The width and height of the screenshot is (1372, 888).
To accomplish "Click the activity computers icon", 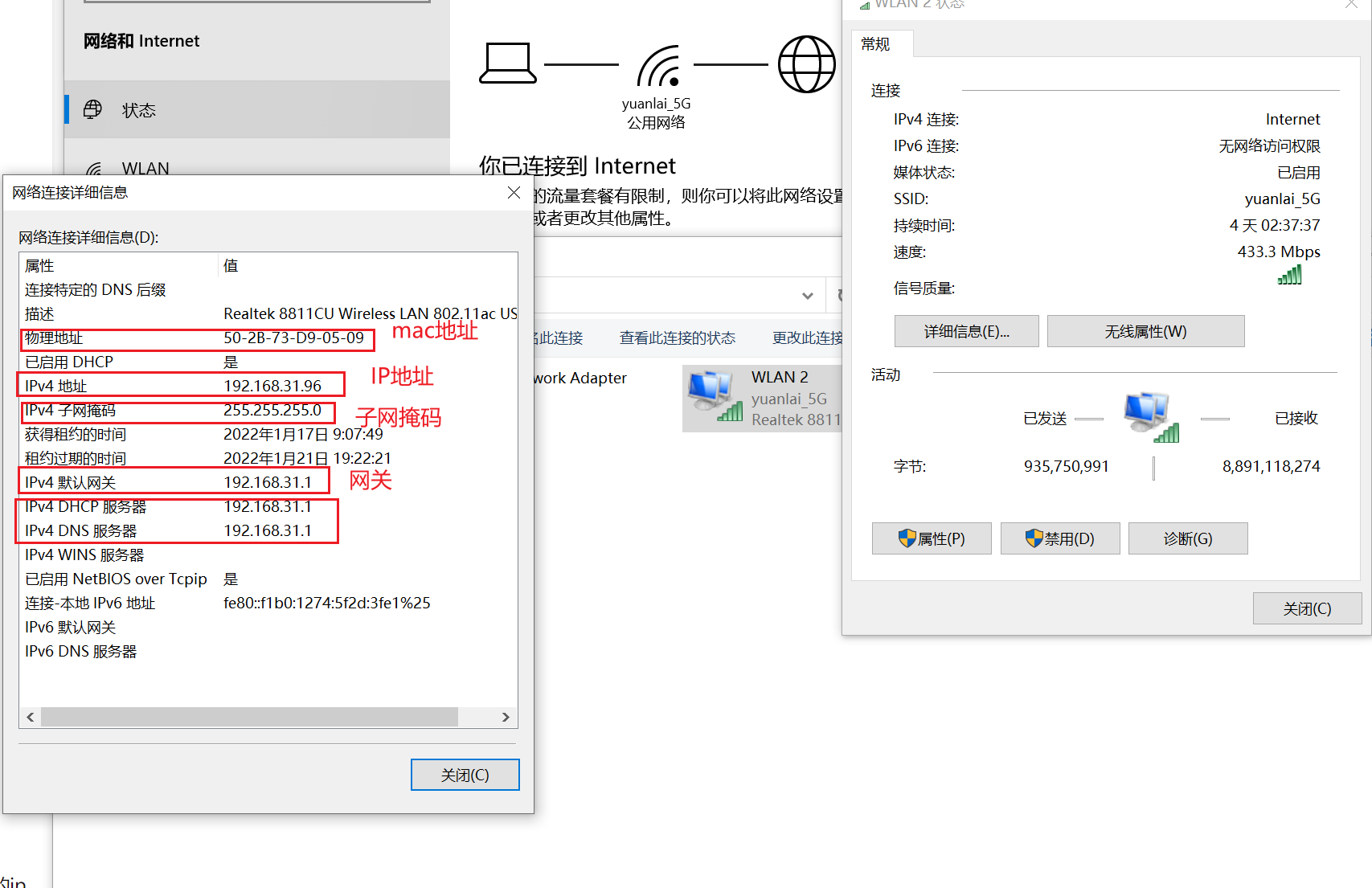I will tap(1151, 418).
